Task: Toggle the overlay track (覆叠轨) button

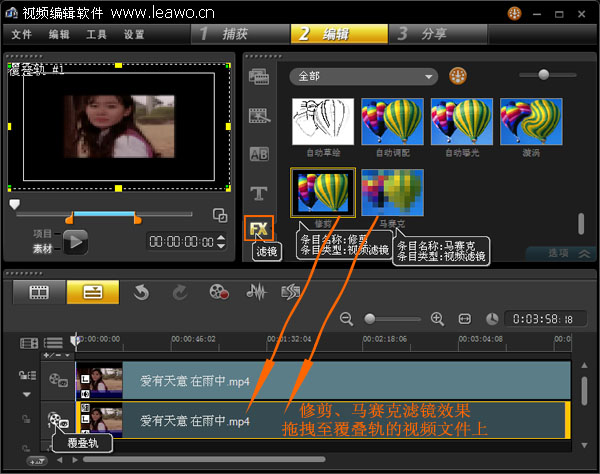Action: [58, 423]
